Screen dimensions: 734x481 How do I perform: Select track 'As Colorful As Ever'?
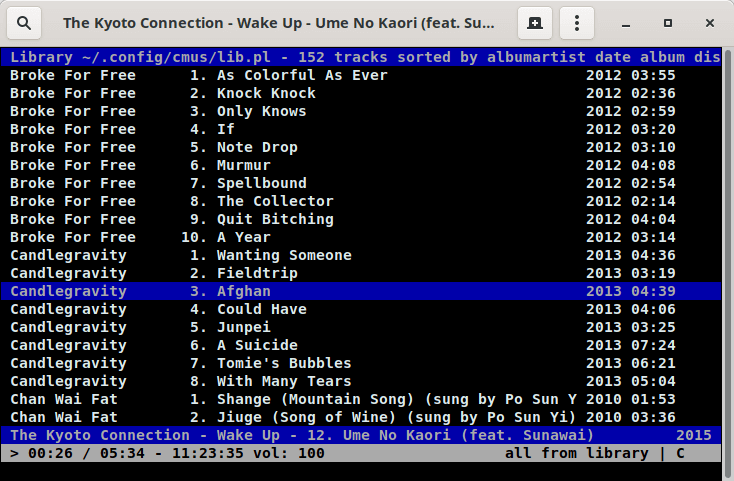click(x=361, y=75)
